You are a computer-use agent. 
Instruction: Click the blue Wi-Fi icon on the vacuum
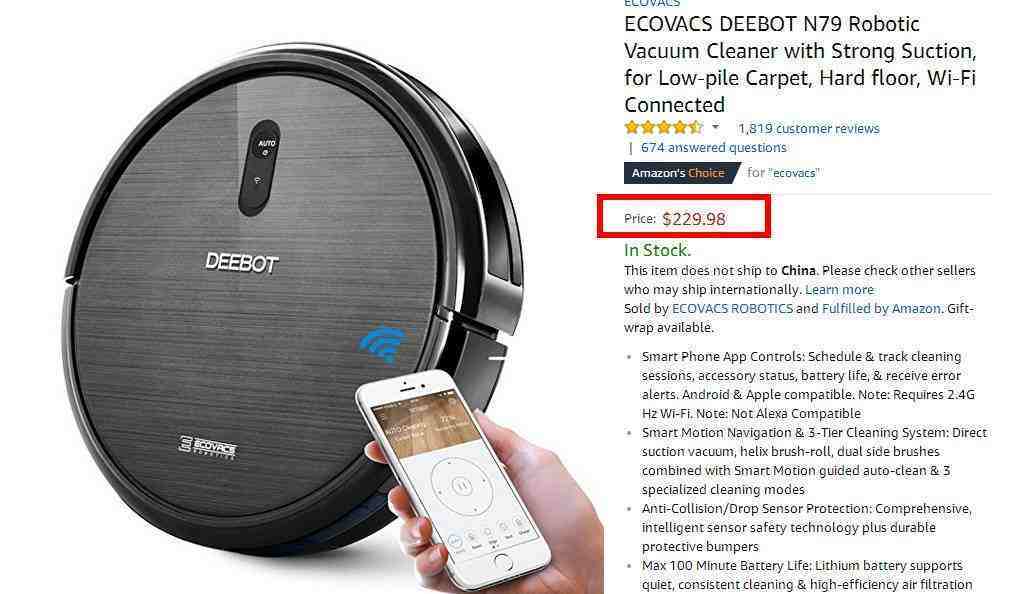pyautogui.click(x=383, y=344)
